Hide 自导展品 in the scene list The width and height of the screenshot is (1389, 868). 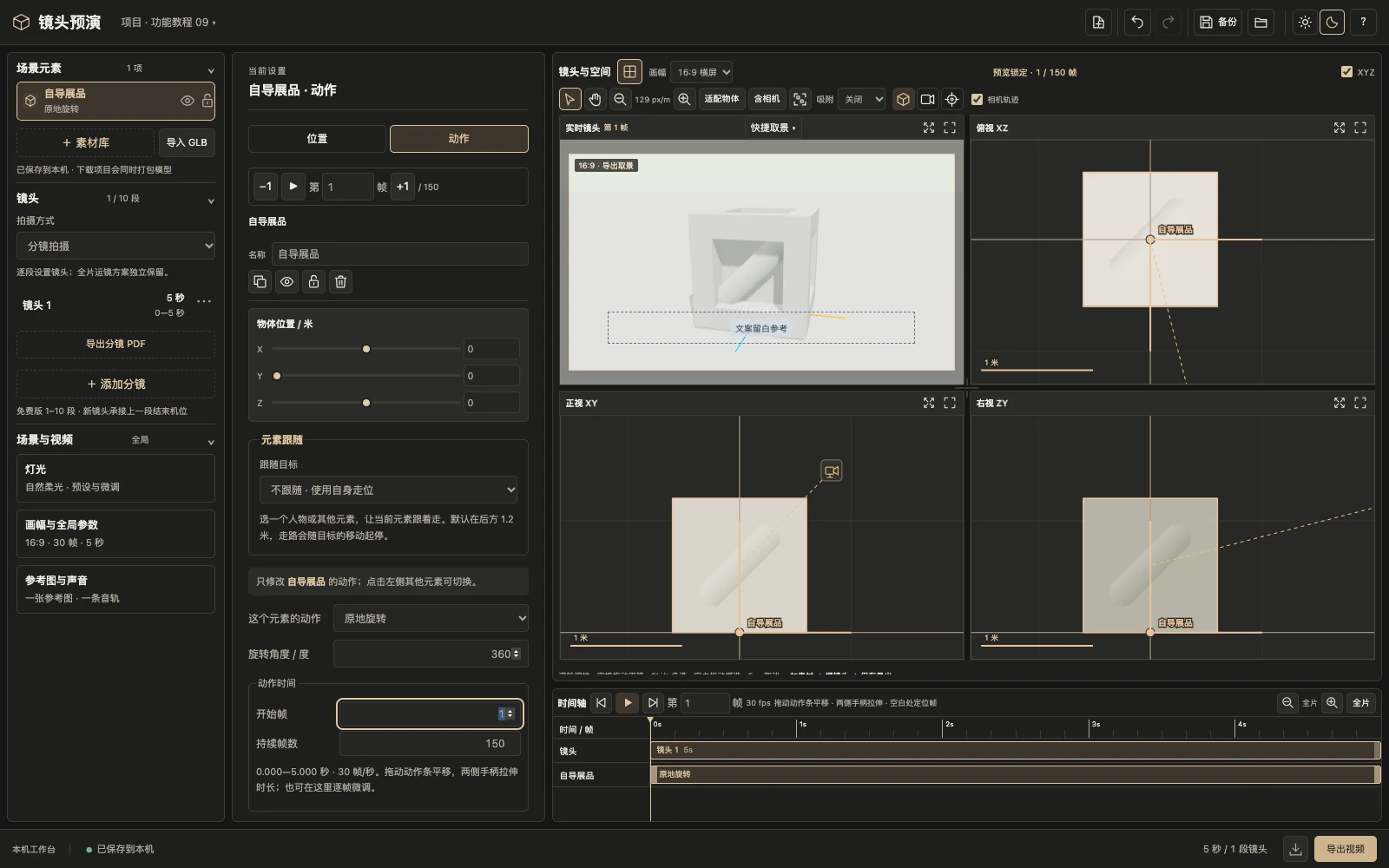click(x=187, y=101)
